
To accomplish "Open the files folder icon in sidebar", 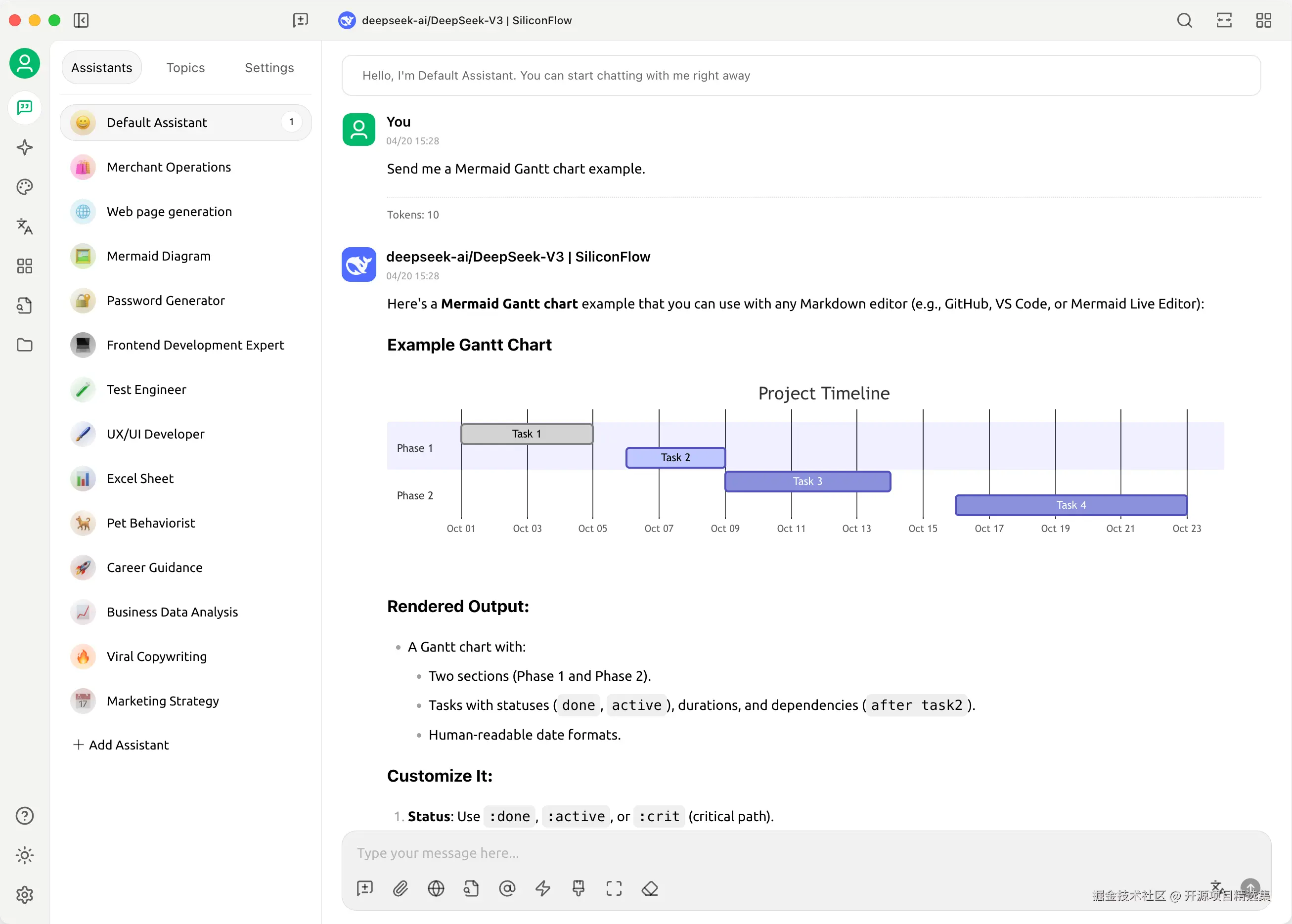I will click(24, 345).
